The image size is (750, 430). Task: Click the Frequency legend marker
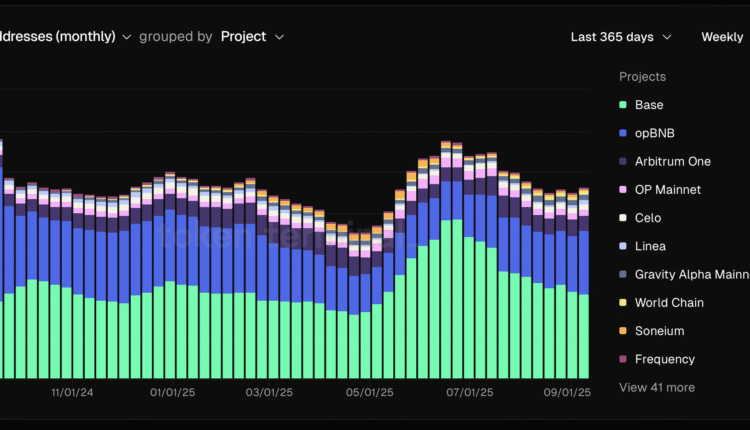(623, 359)
